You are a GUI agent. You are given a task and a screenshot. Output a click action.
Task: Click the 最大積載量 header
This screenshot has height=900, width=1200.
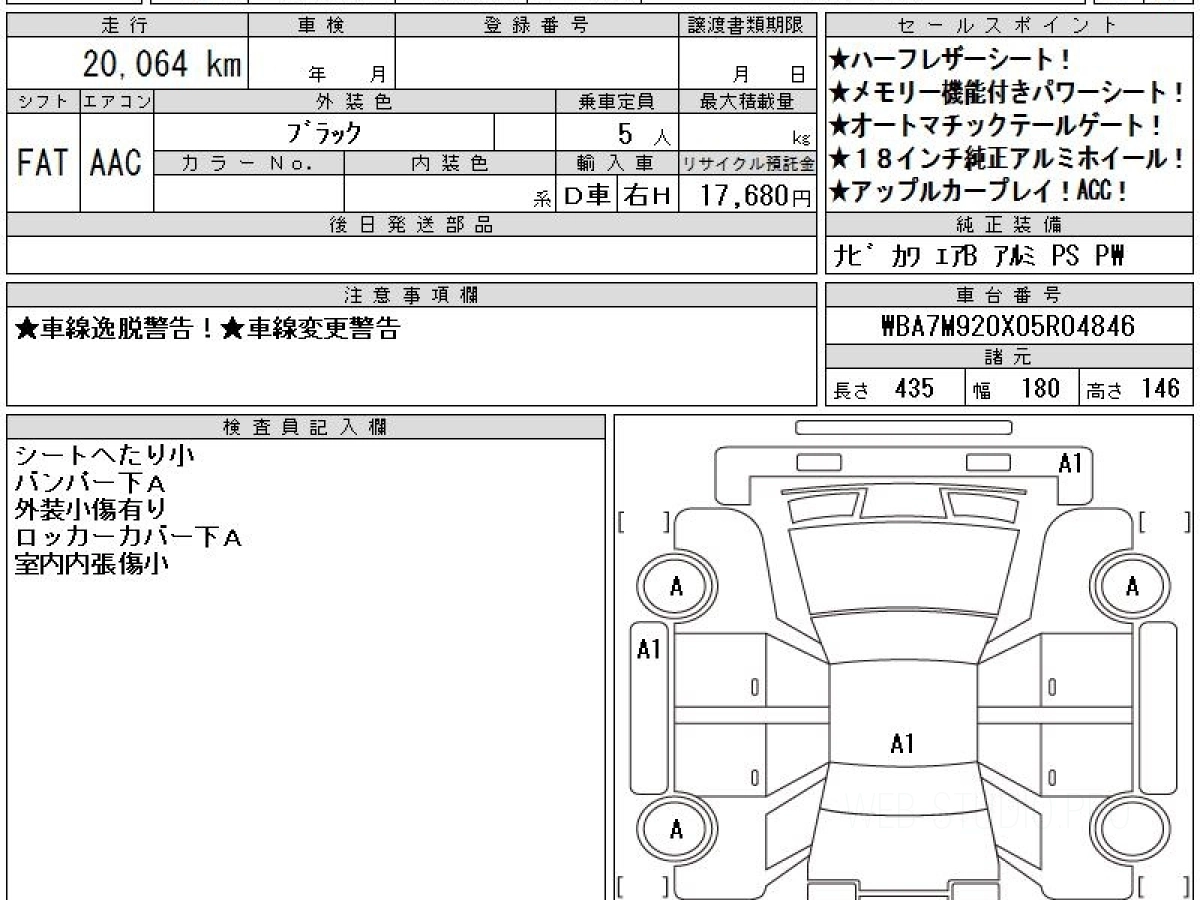(x=746, y=101)
